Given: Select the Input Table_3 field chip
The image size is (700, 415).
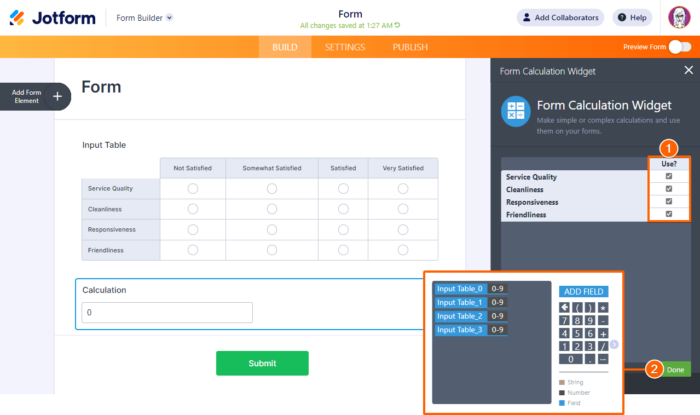Looking at the screenshot, I should [x=460, y=330].
